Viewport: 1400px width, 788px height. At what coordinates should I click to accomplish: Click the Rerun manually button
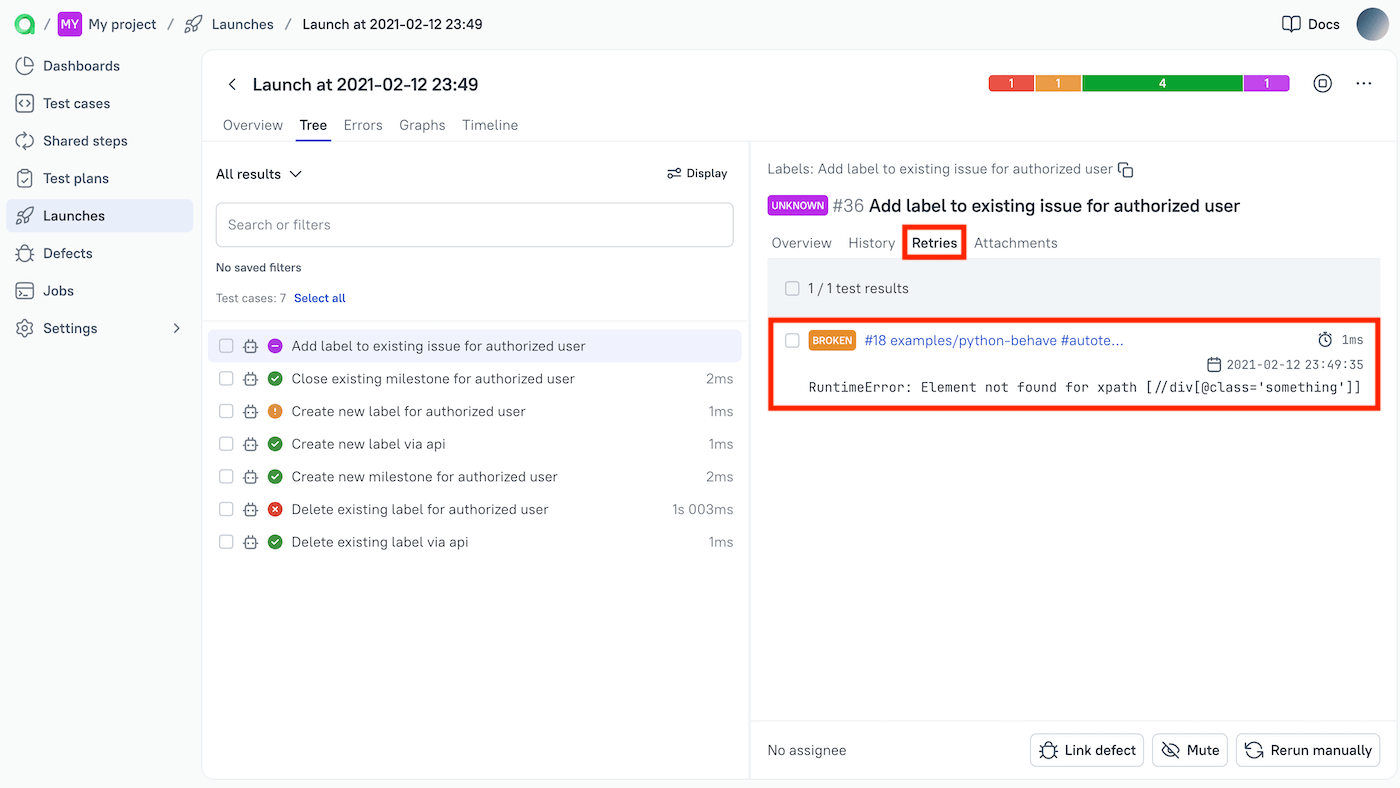point(1307,749)
